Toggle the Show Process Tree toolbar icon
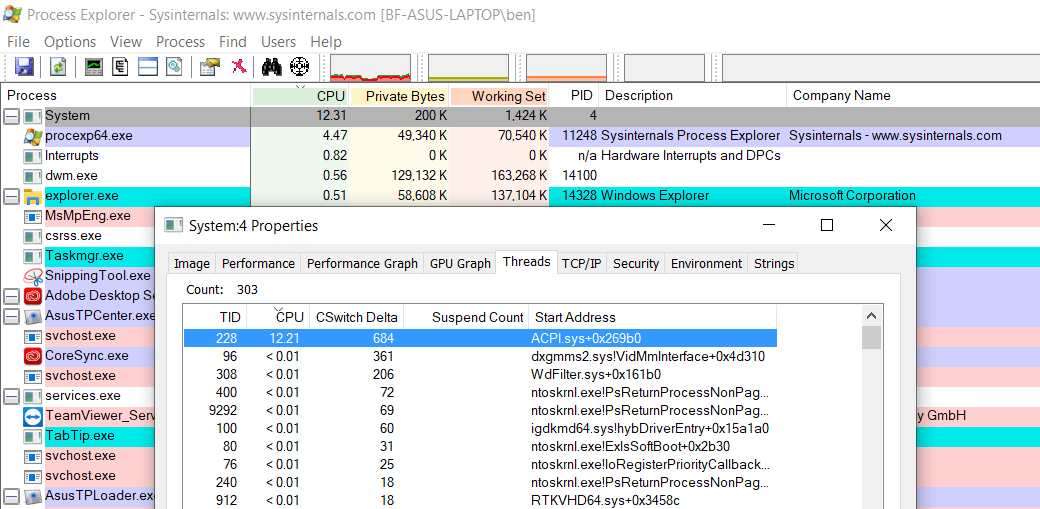 [120, 66]
